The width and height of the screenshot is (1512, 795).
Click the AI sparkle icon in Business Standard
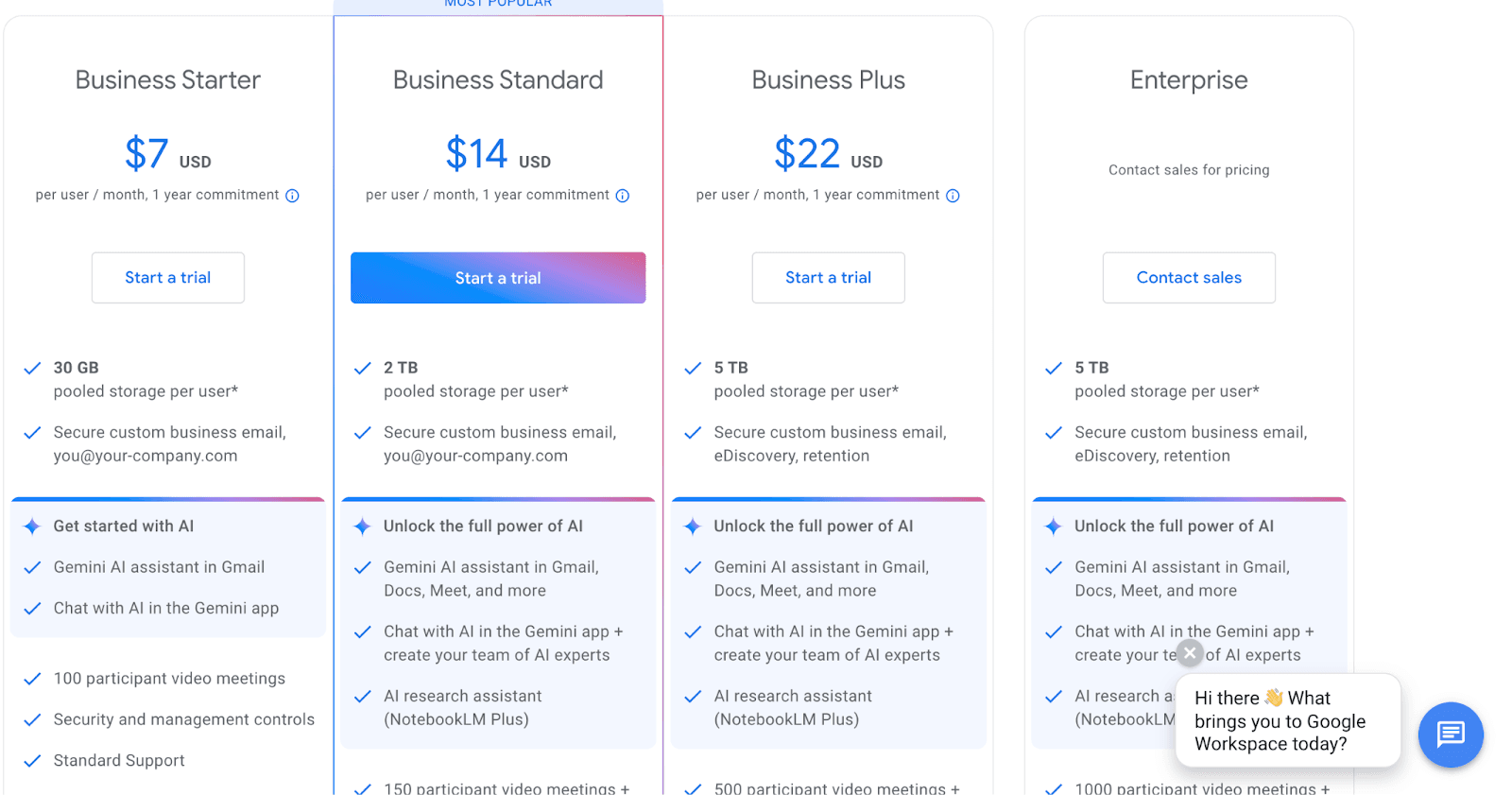(x=362, y=527)
